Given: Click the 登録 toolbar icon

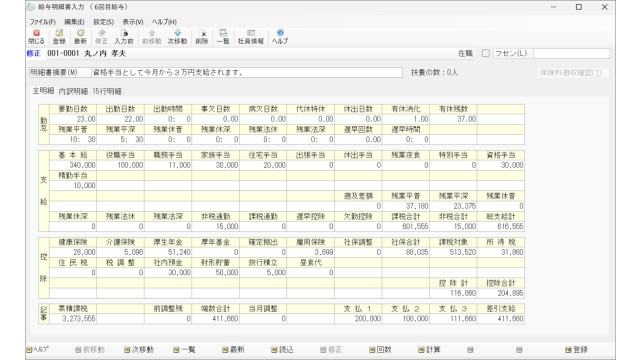Looking at the screenshot, I should [x=59, y=37].
